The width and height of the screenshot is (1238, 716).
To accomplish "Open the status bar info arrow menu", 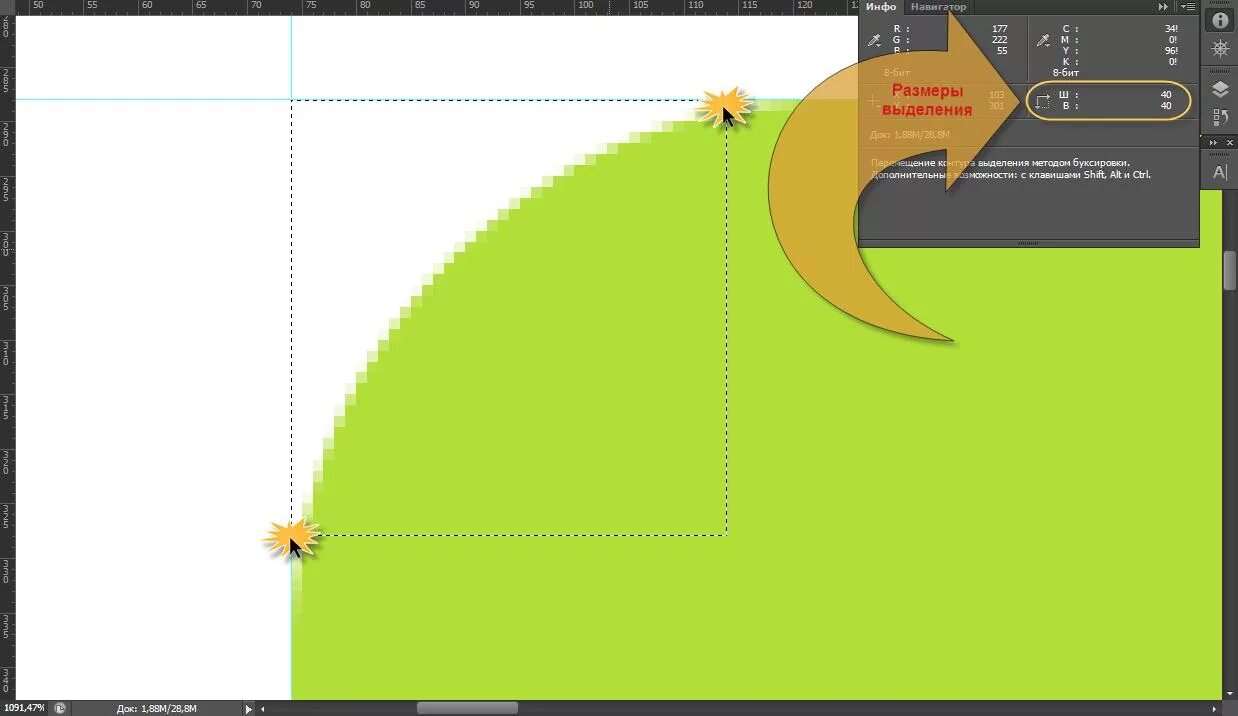I will [x=249, y=708].
